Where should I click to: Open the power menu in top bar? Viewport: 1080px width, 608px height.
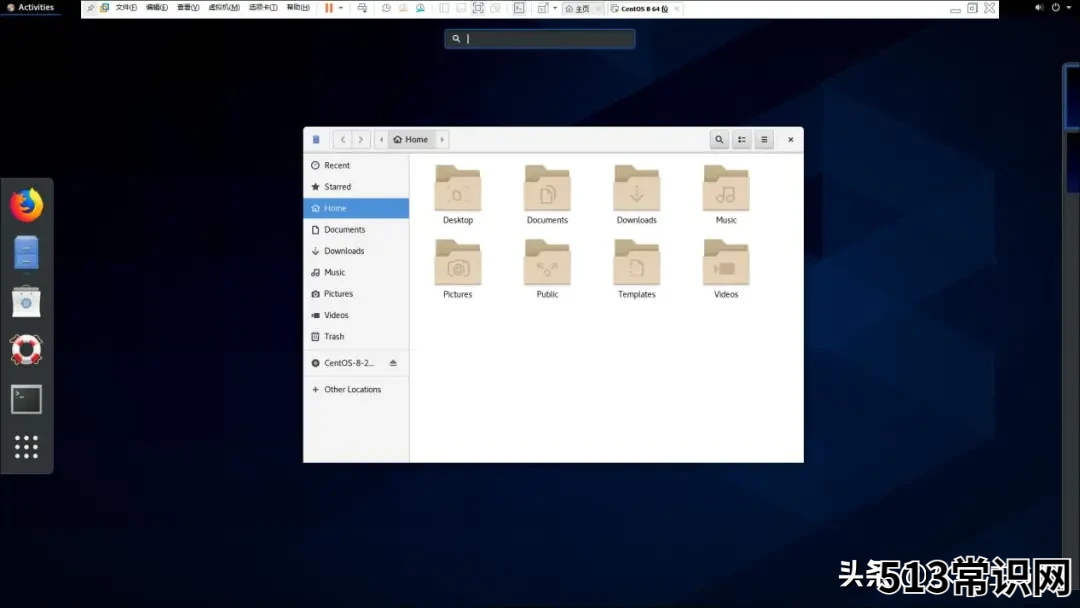tap(1055, 8)
